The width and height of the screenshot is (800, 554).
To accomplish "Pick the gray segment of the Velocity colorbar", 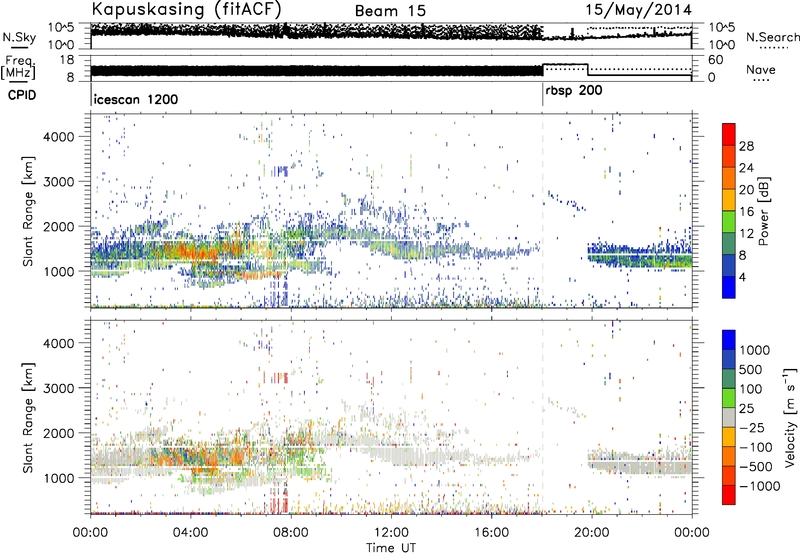I will (x=729, y=417).
